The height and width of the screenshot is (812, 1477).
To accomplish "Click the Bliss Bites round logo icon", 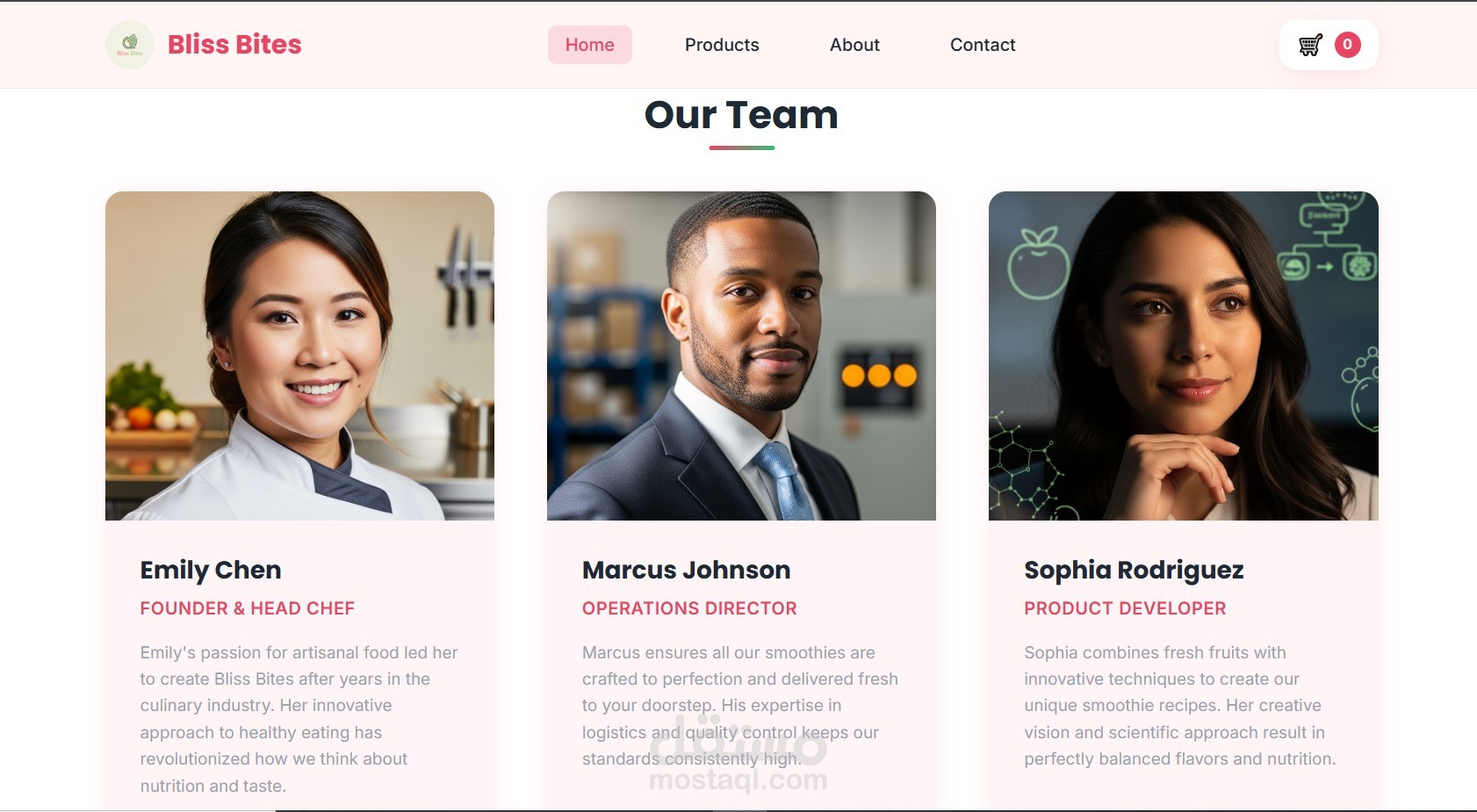I will (130, 45).
